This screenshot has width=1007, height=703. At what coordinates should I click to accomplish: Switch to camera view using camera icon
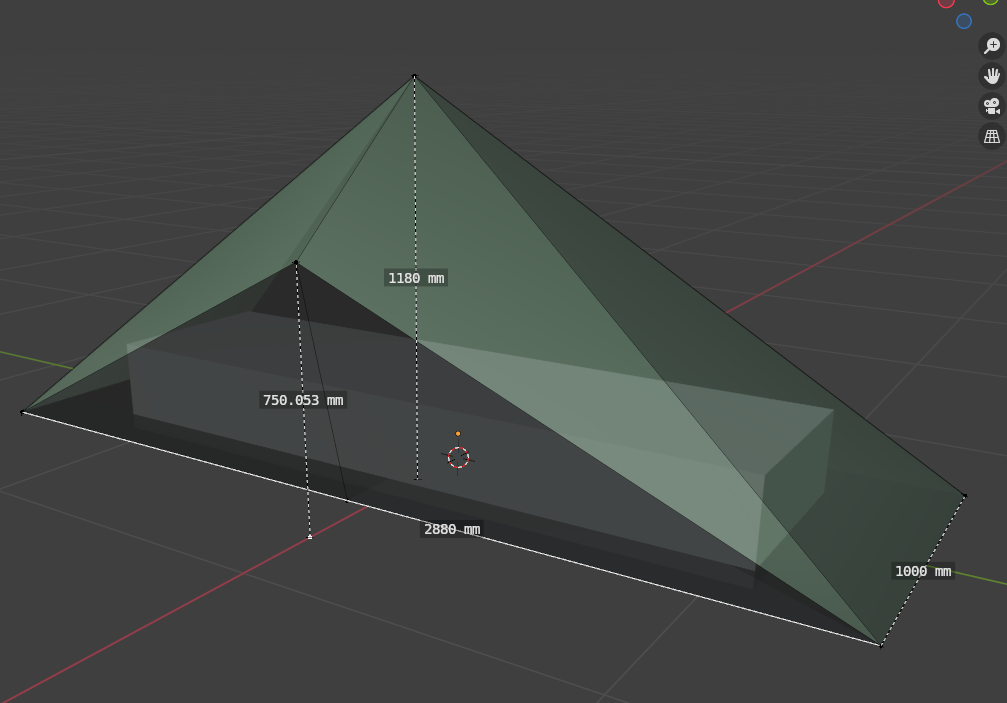tap(991, 106)
